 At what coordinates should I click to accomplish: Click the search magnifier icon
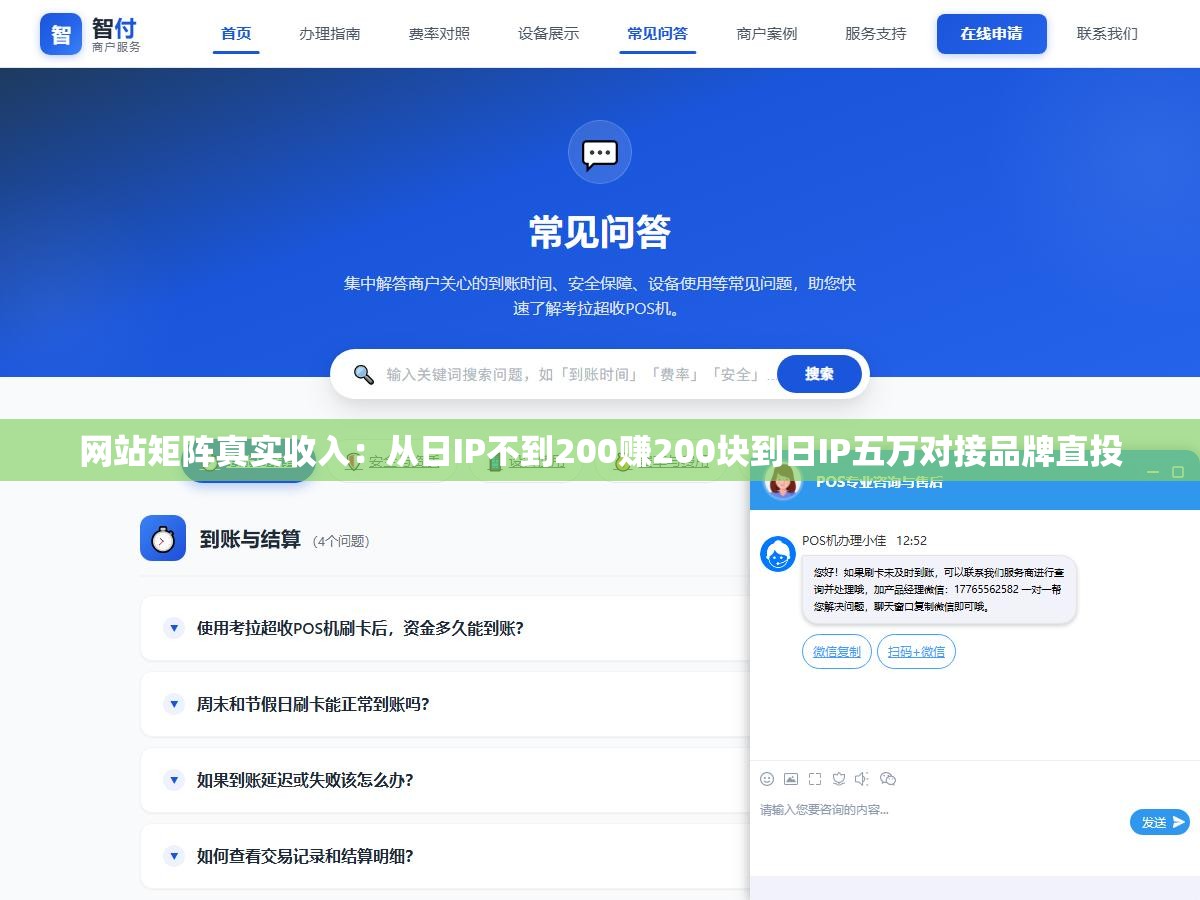(364, 374)
